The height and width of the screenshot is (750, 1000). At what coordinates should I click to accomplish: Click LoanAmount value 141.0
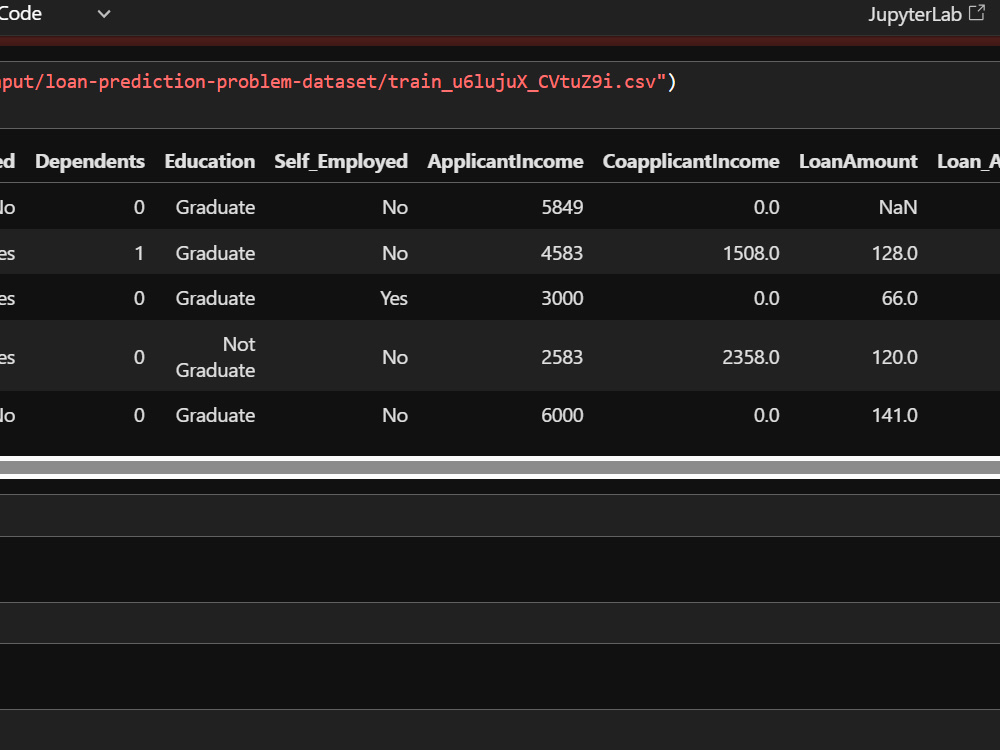(895, 415)
